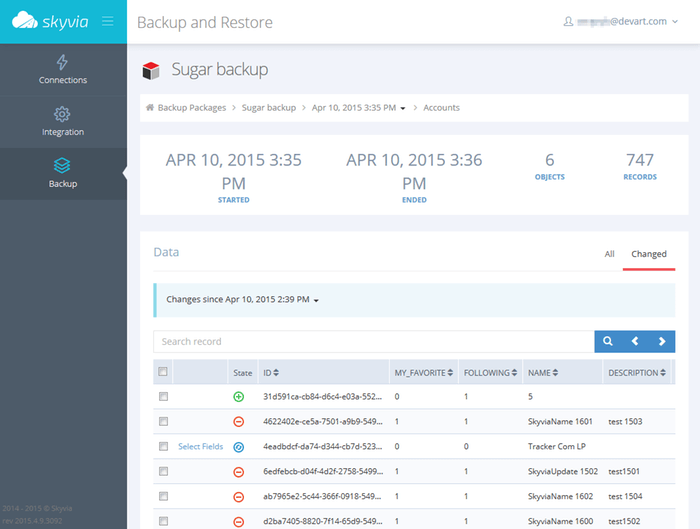The width and height of the screenshot is (700, 529).
Task: Go to previous result with left arrow
Action: pos(634,342)
